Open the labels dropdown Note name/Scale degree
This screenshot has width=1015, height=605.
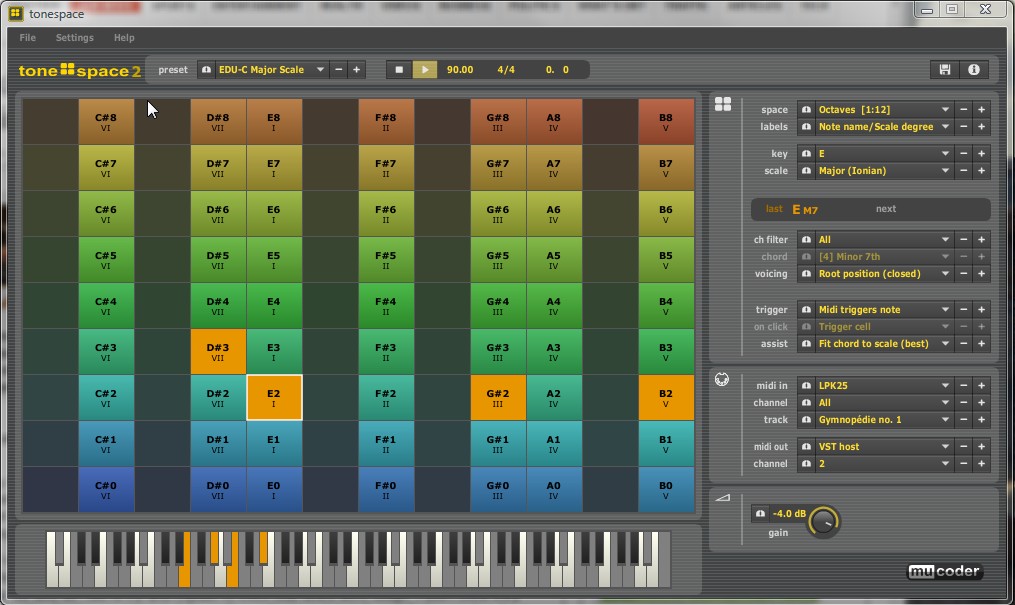[x=884, y=127]
